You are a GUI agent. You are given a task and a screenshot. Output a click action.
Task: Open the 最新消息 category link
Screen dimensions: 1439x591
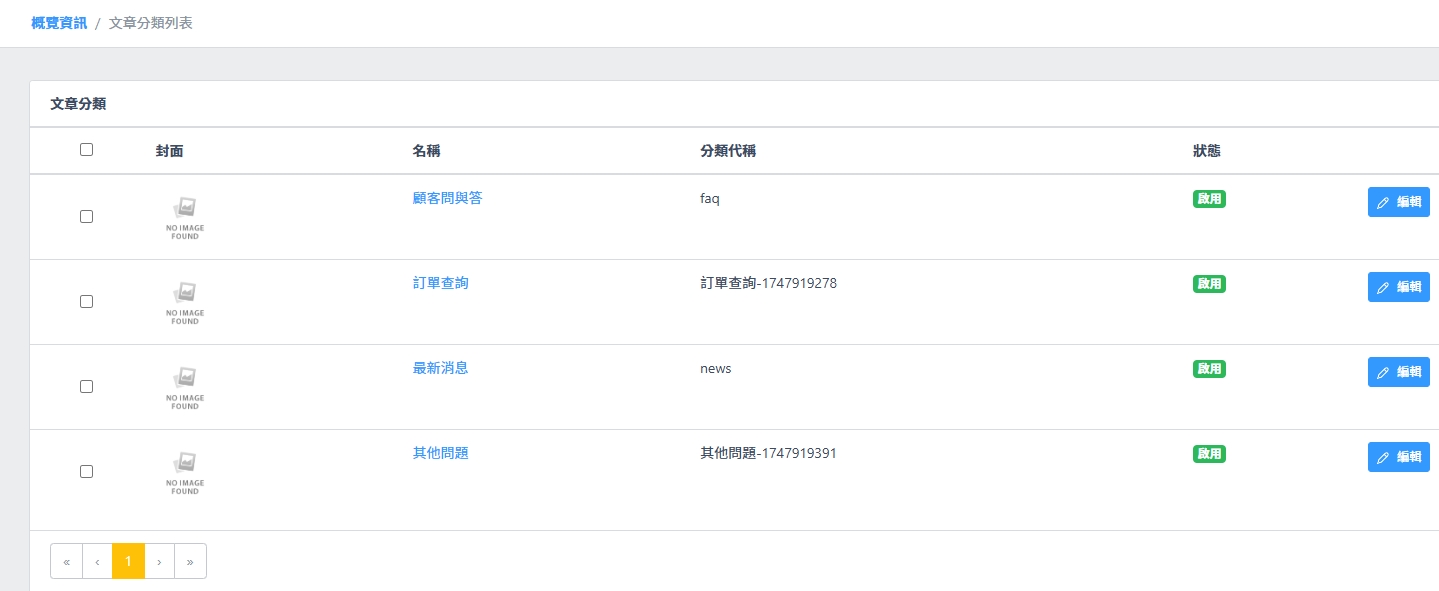point(440,368)
